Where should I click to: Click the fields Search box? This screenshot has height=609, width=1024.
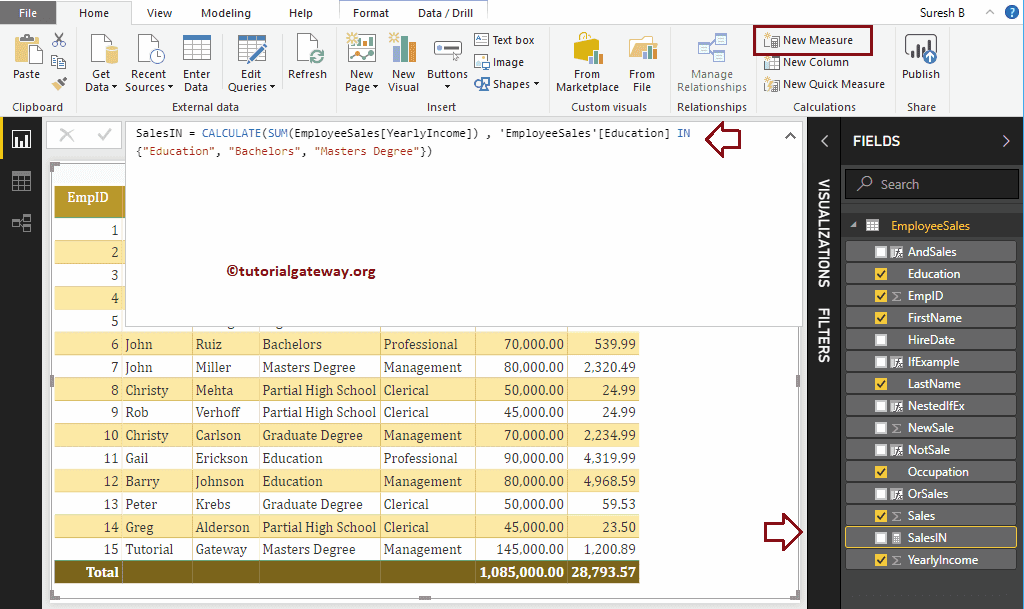pos(932,184)
